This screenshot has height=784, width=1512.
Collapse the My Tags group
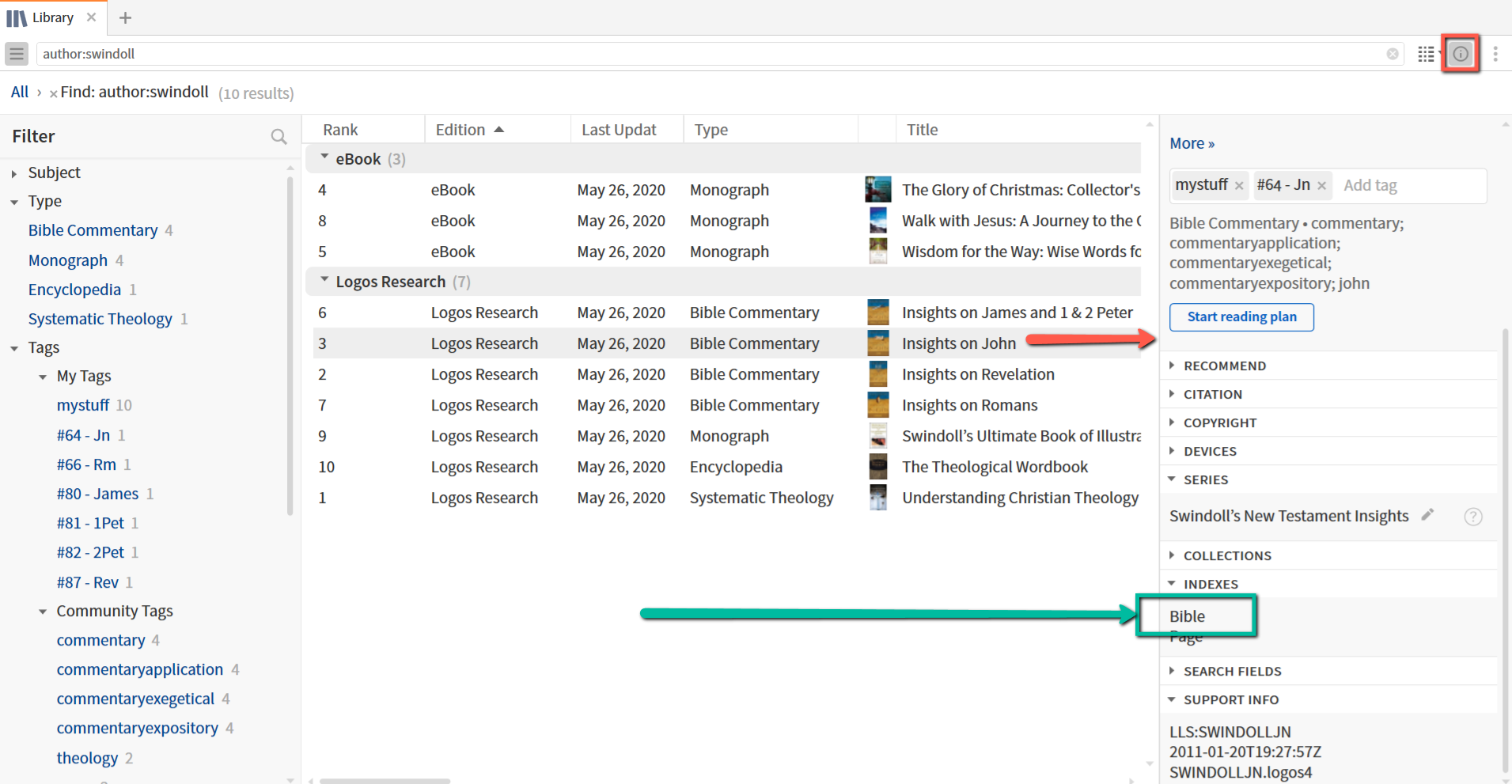[x=43, y=377]
